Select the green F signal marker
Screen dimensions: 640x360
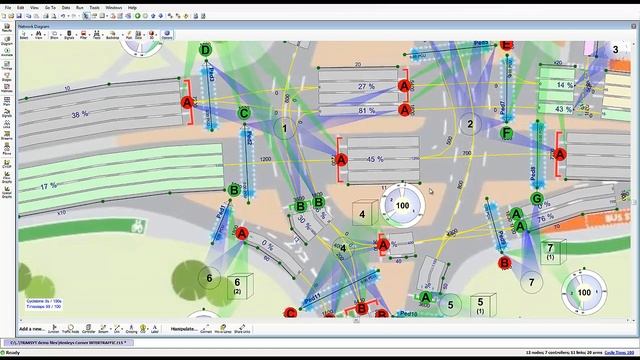[507, 133]
